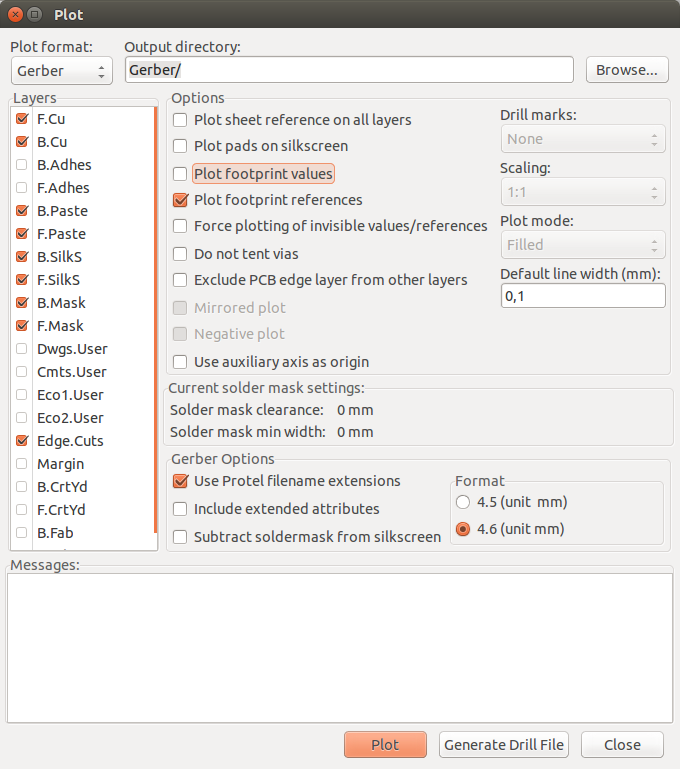
Task: Select the 4.5 (unit mm) format
Action: 463,502
